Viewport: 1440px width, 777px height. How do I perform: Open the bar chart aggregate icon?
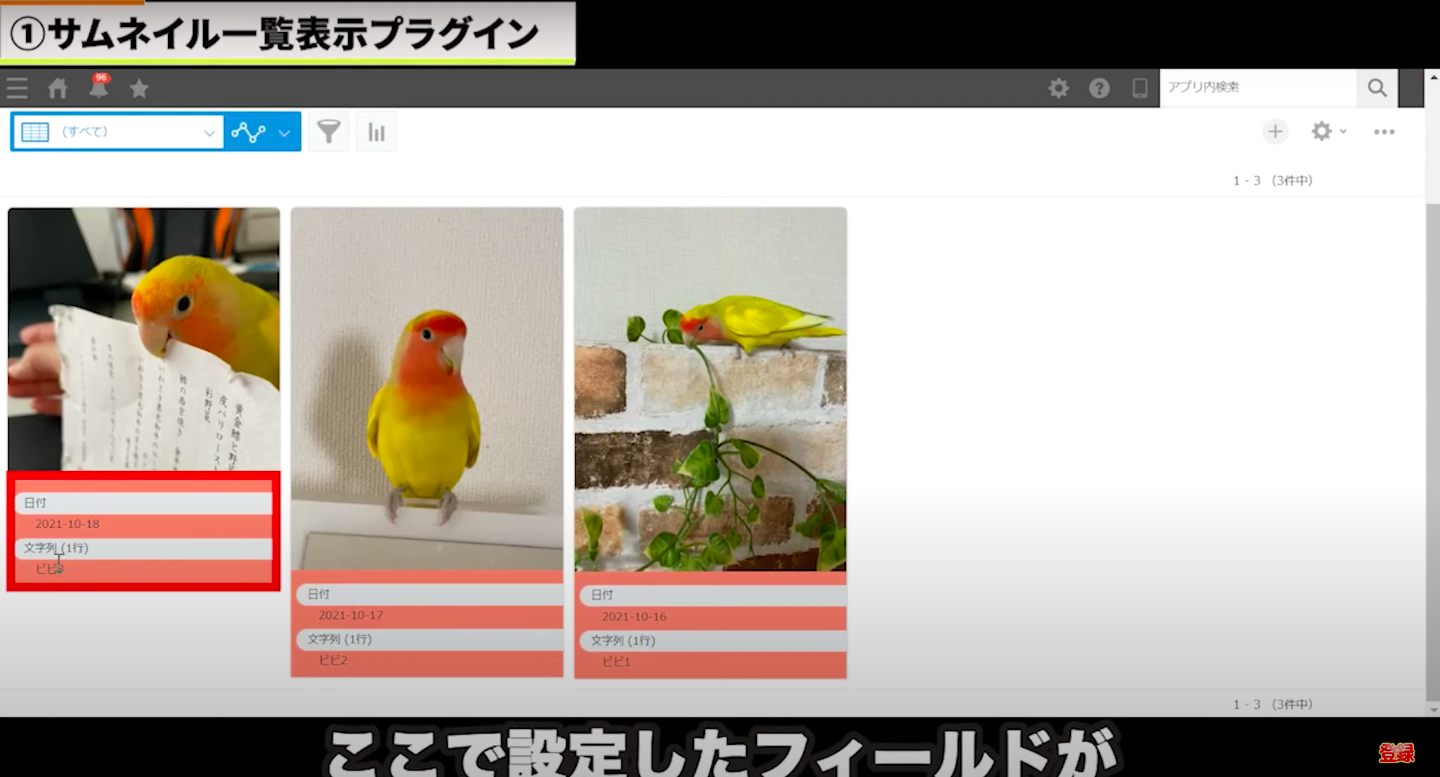coord(376,132)
